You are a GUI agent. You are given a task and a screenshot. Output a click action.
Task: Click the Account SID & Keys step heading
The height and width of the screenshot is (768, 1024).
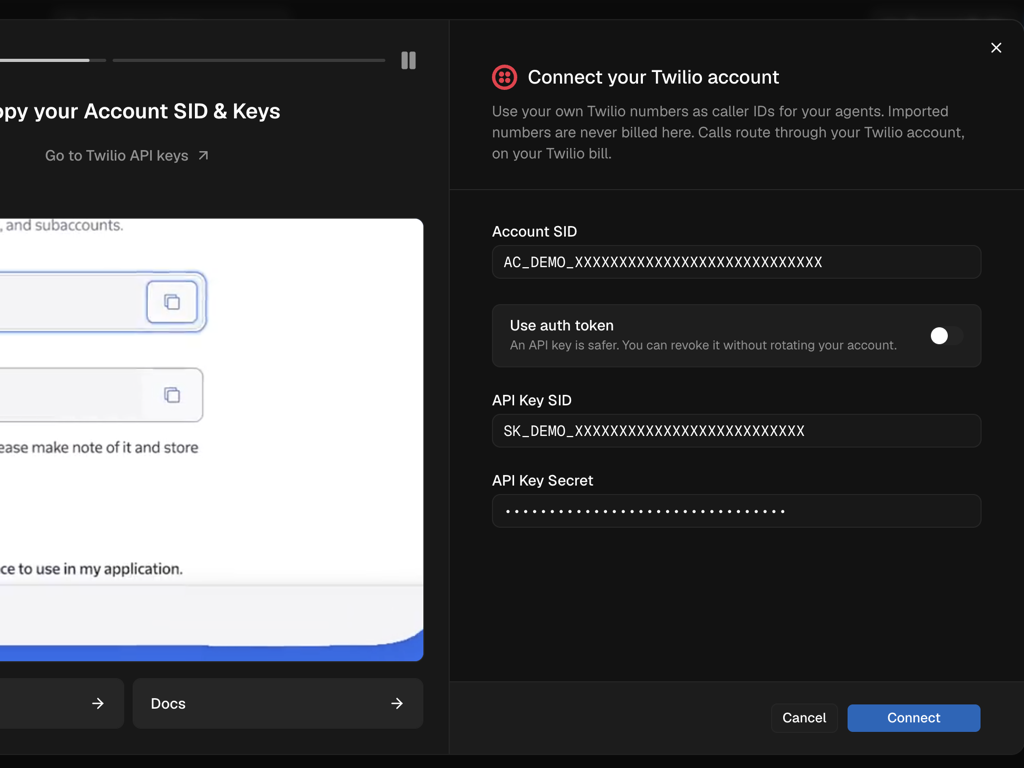coord(140,111)
